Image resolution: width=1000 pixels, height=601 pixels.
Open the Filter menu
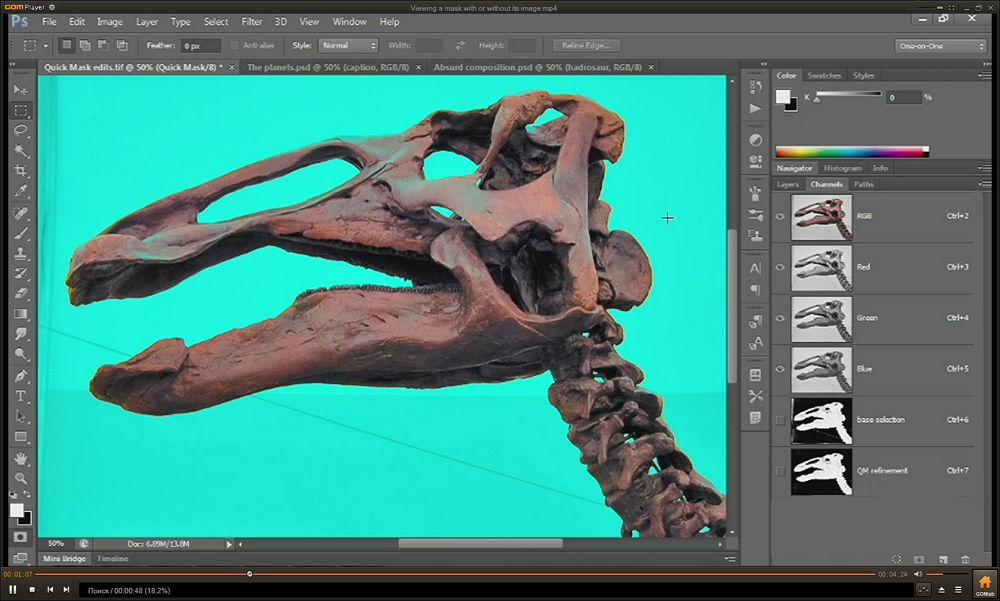(252, 21)
